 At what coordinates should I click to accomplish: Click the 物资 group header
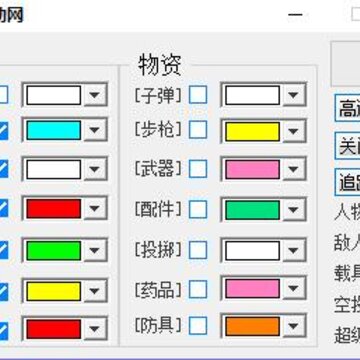pyautogui.click(x=160, y=65)
